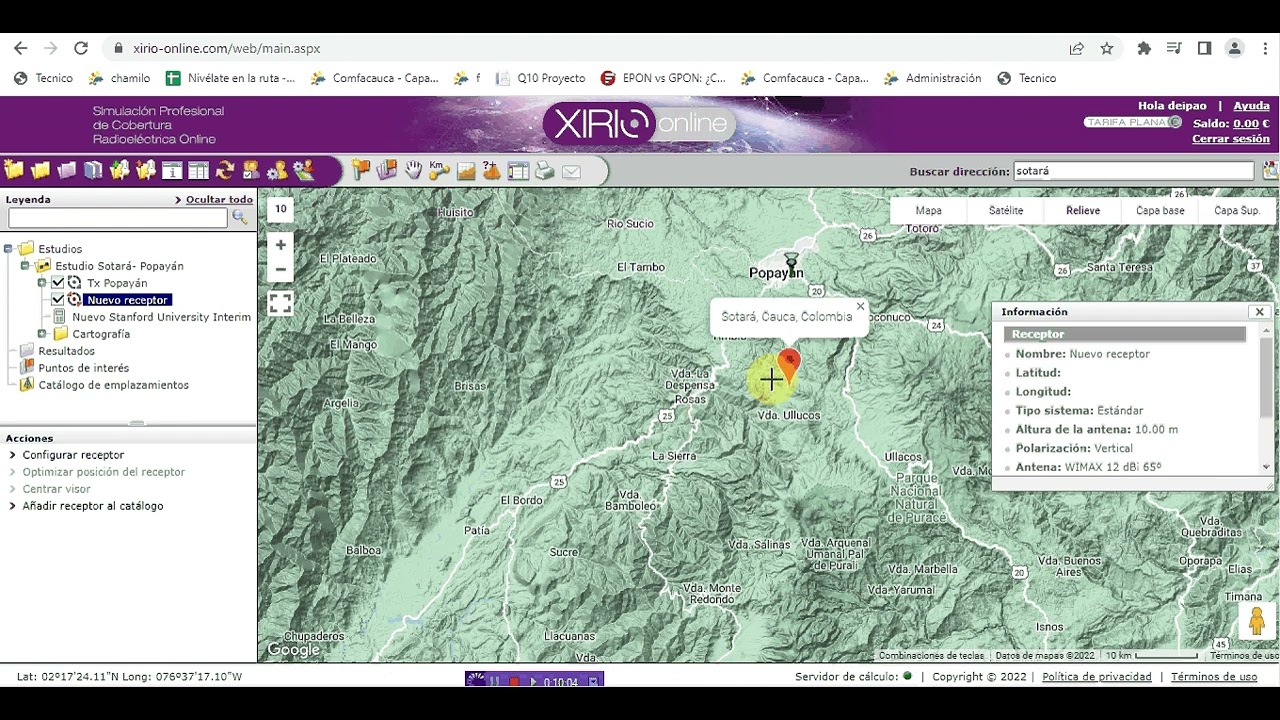Click Cerrar sesión link

[1231, 139]
